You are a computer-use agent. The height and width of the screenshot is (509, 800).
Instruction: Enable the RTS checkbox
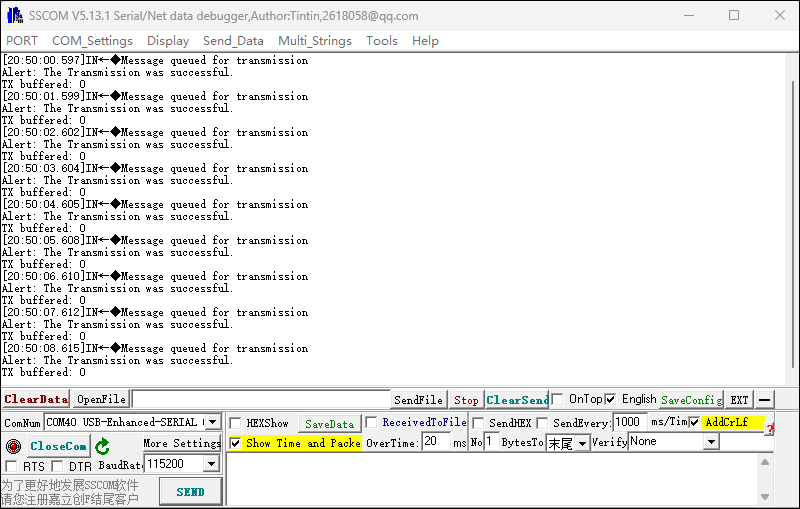11,466
